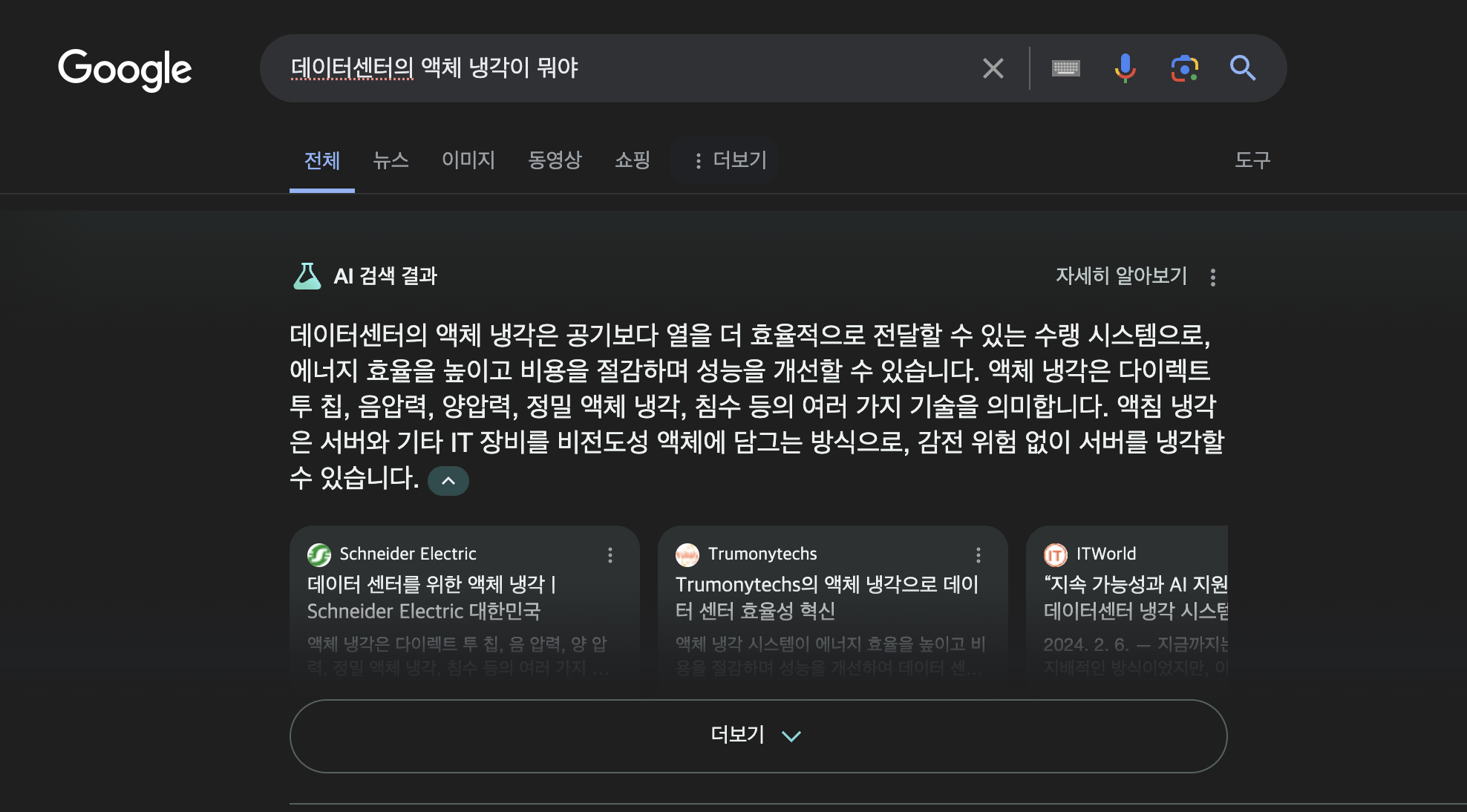The height and width of the screenshot is (812, 1467).
Task: Open Trumonytechs card three-dot menu
Action: 978,554
